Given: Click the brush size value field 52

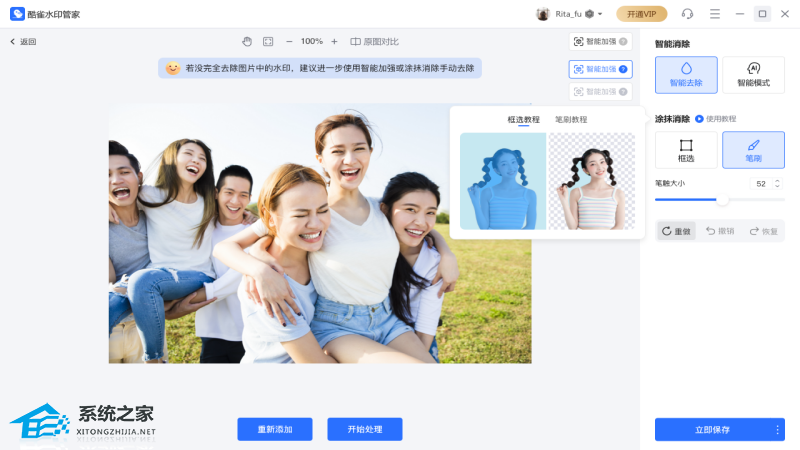Looking at the screenshot, I should (761, 184).
